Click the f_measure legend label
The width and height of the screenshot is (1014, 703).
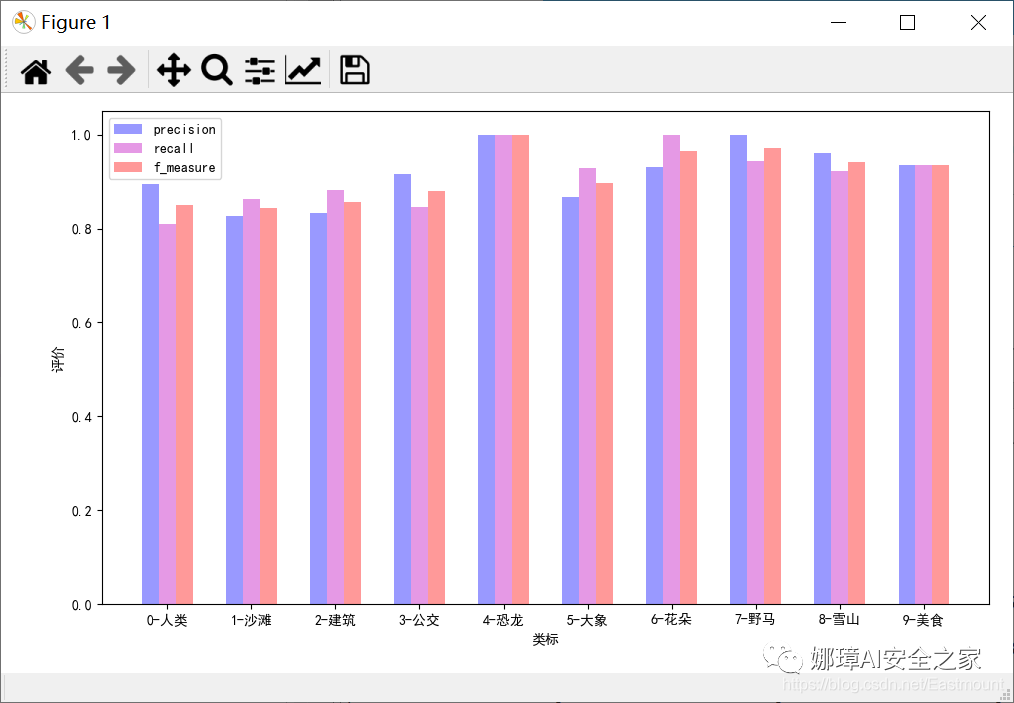click(x=184, y=168)
